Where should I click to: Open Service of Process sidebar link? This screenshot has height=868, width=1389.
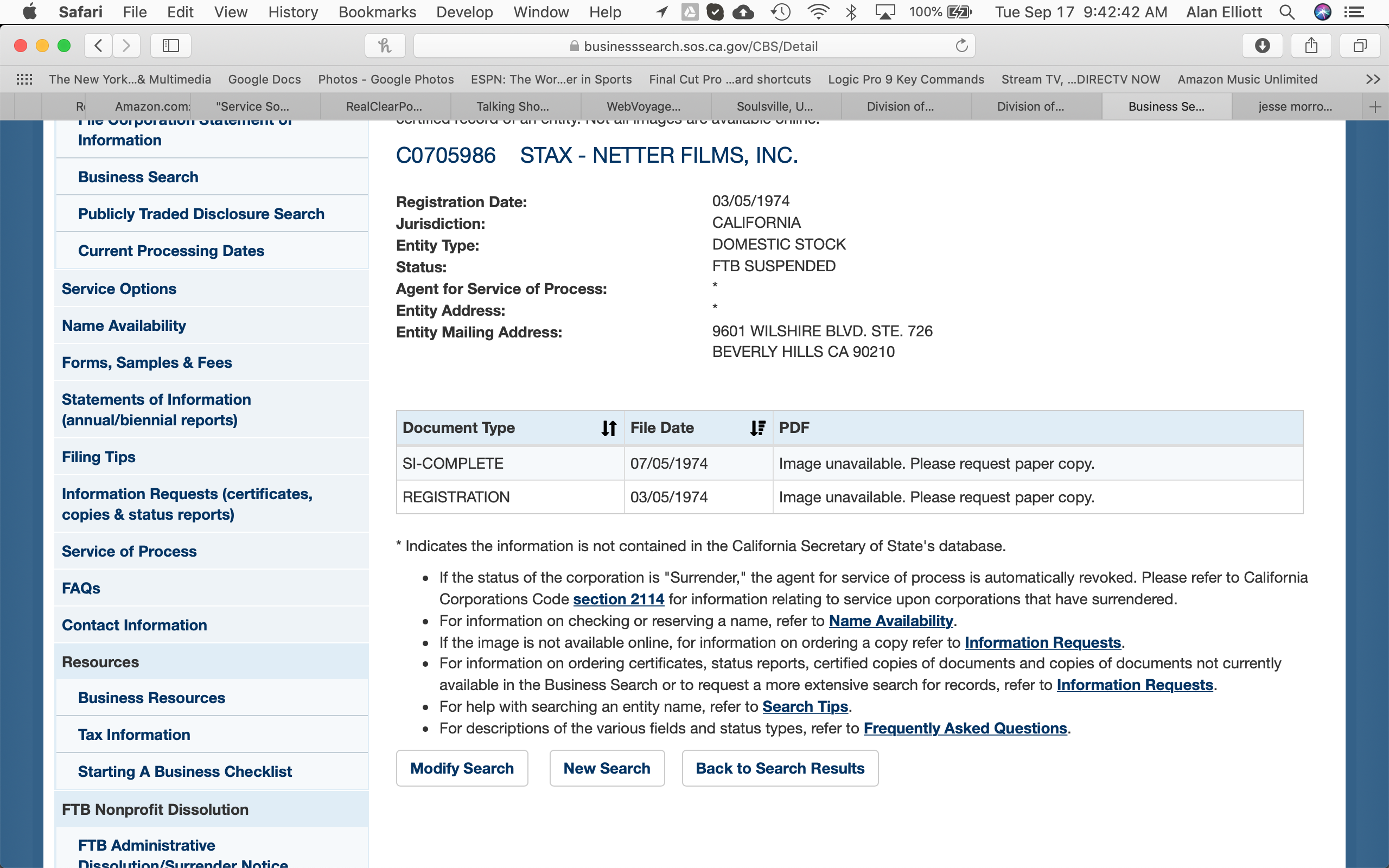tap(129, 551)
